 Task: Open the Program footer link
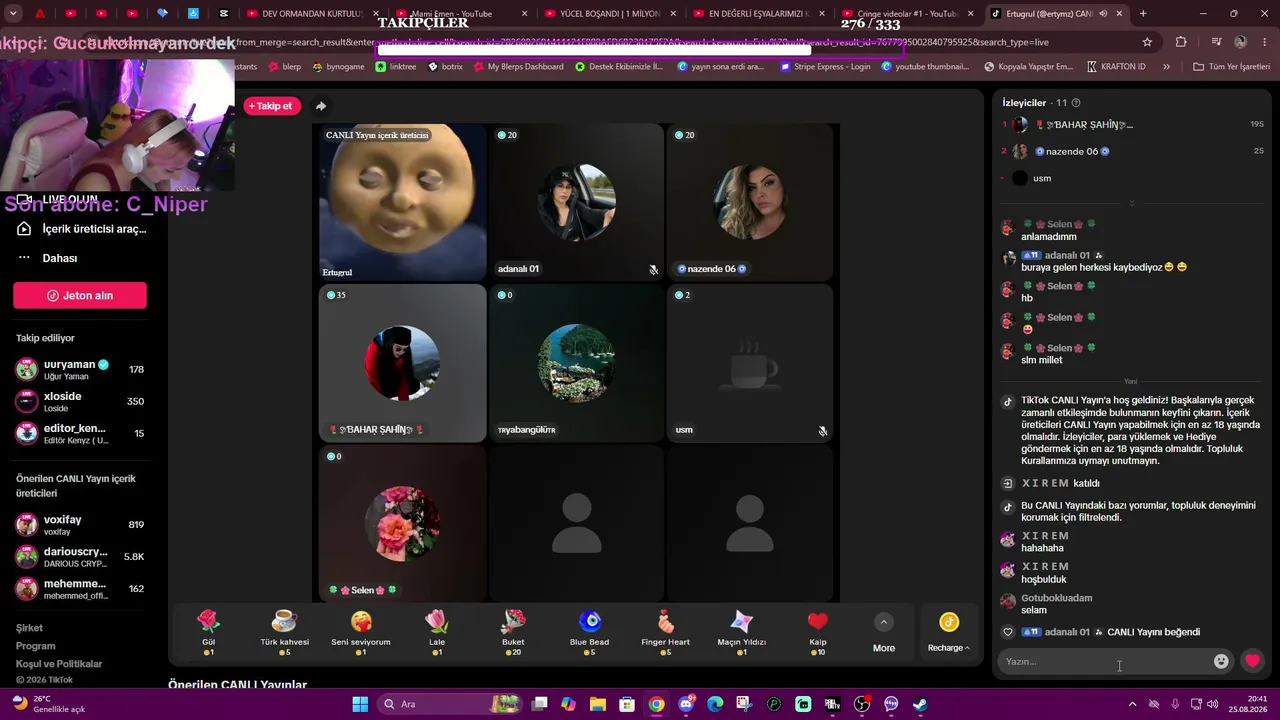35,646
